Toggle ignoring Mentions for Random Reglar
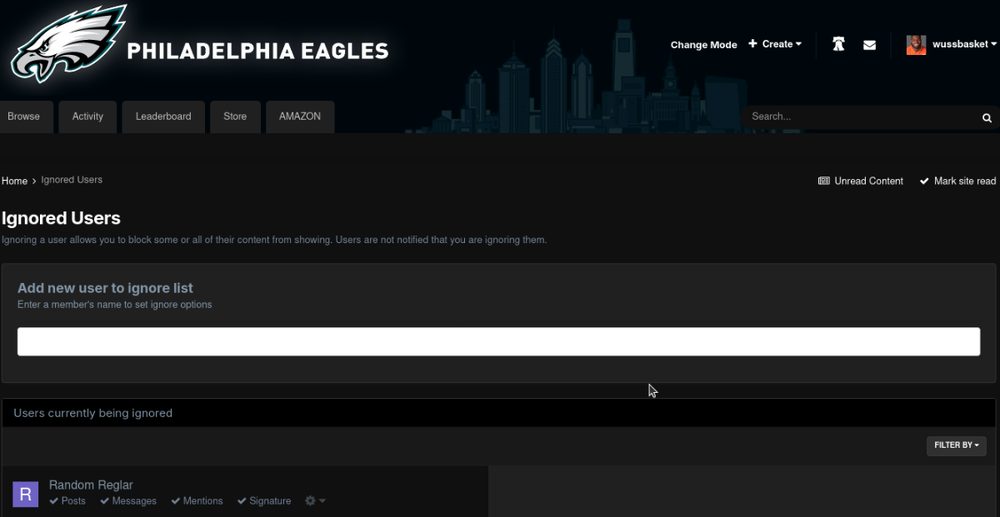The height and width of the screenshot is (517, 1000). tap(197, 501)
